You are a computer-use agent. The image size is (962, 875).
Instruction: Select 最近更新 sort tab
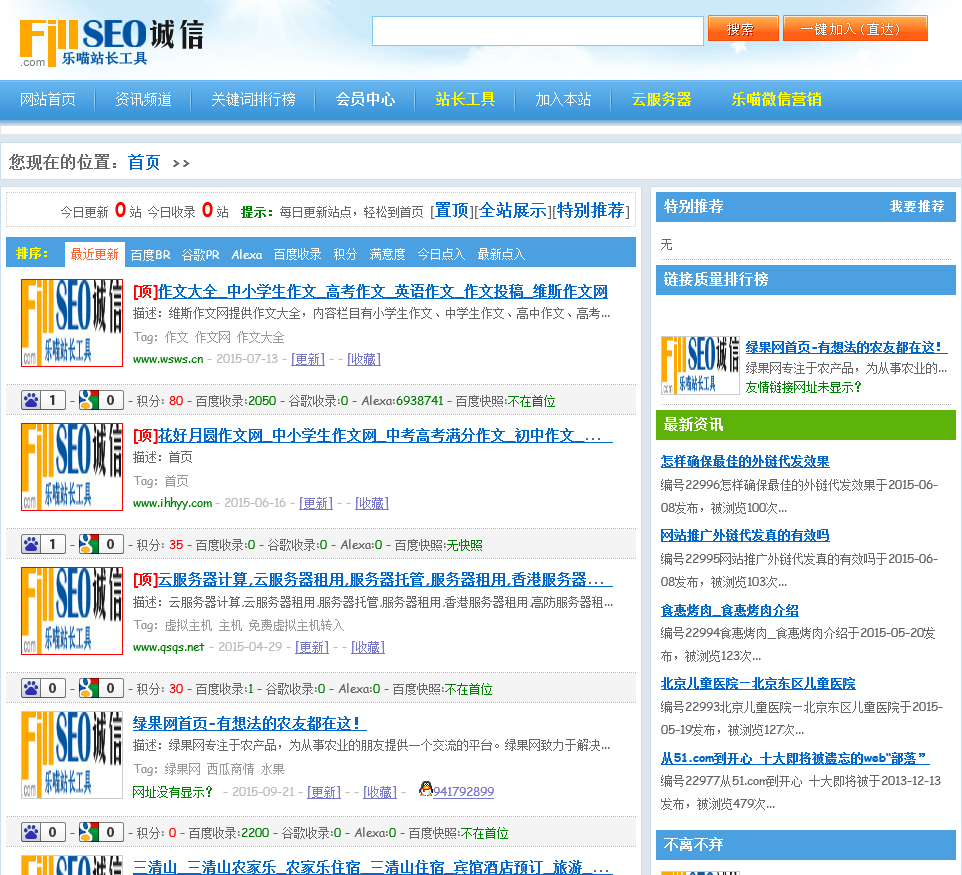pos(94,254)
